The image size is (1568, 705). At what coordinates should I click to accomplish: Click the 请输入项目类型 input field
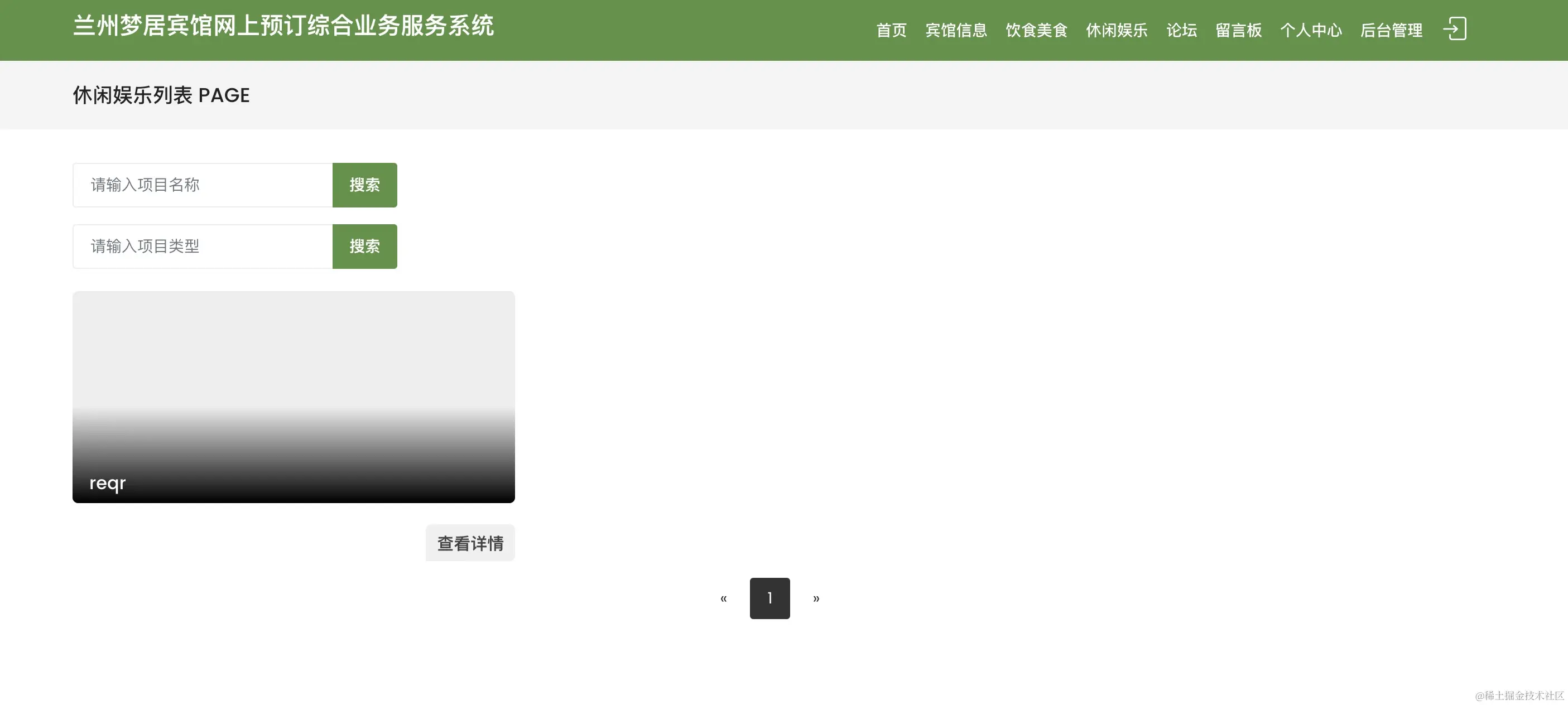coord(201,246)
